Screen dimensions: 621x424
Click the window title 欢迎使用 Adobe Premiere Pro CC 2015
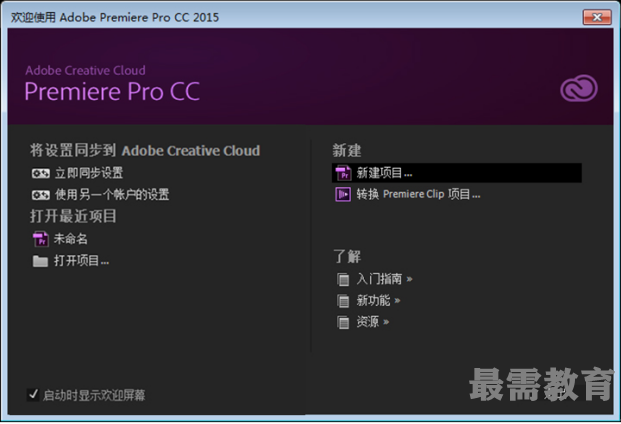point(115,17)
